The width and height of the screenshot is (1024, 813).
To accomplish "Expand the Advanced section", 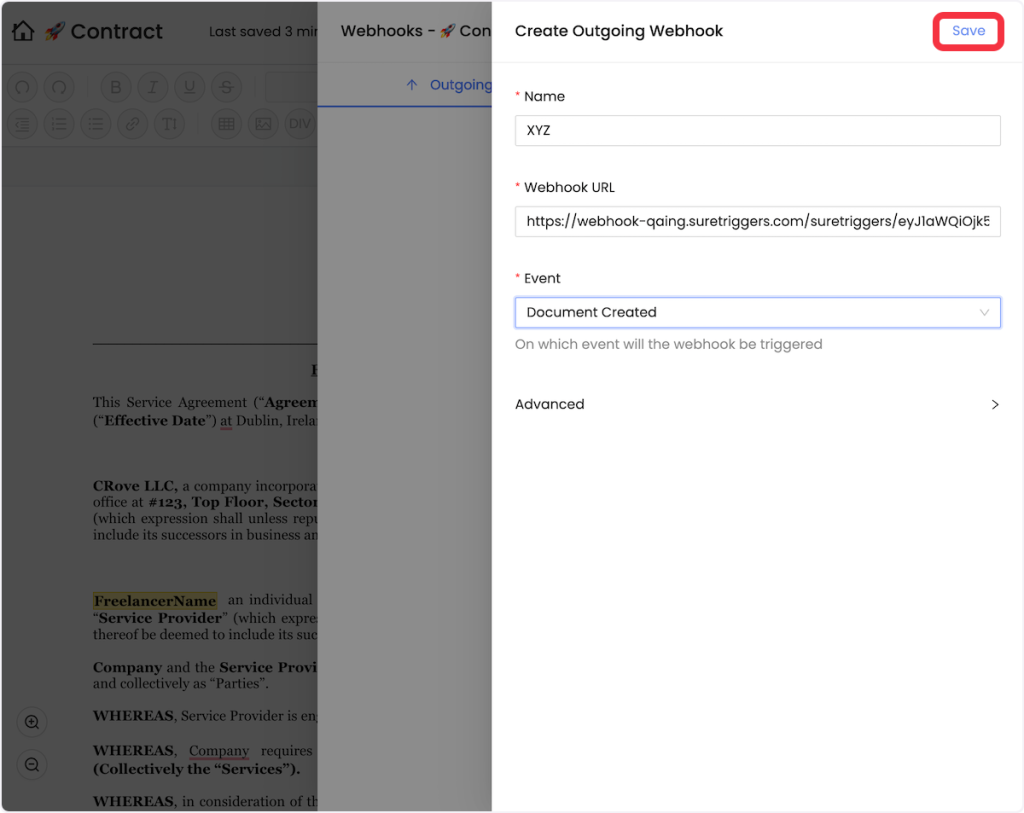I will (757, 404).
